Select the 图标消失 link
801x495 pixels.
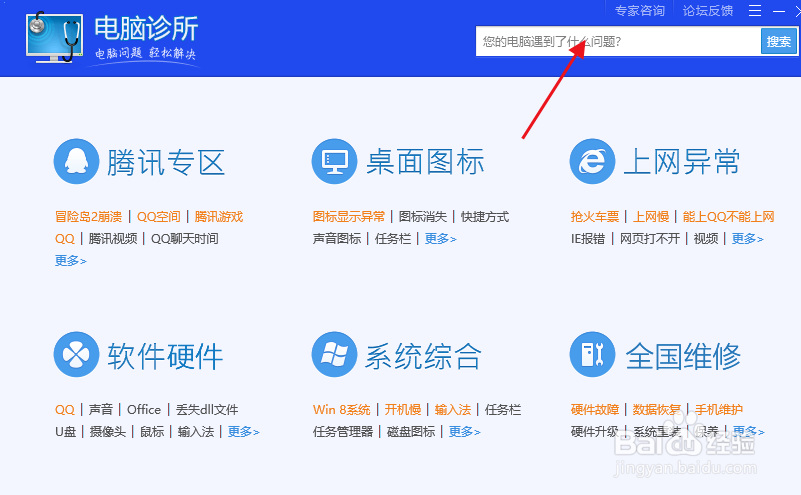pyautogui.click(x=423, y=217)
